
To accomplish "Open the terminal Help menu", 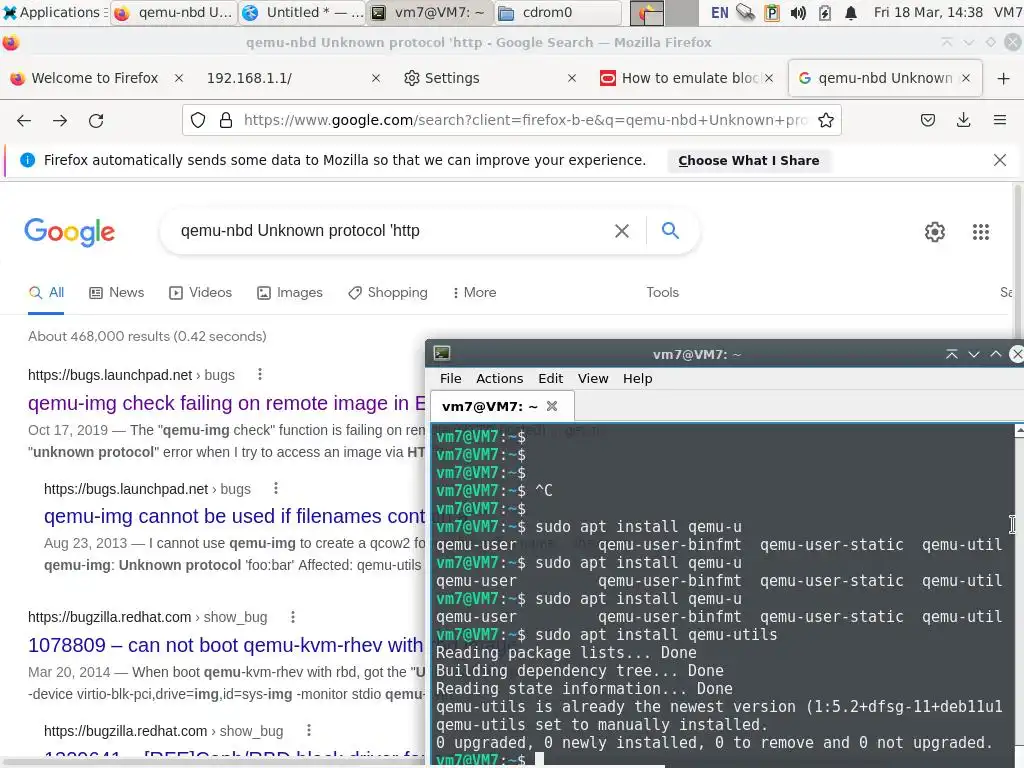I will tap(637, 379).
